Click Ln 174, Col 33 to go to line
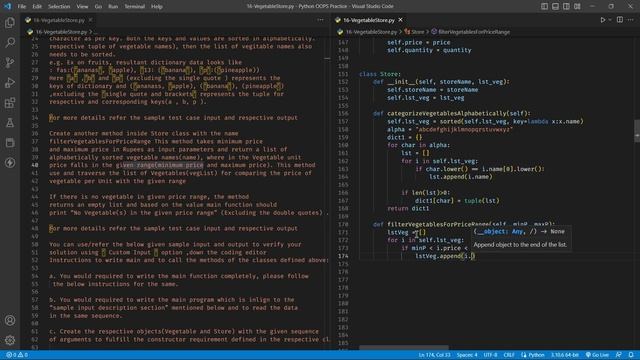Image resolution: width=640 pixels, height=360 pixels. [x=434, y=355]
